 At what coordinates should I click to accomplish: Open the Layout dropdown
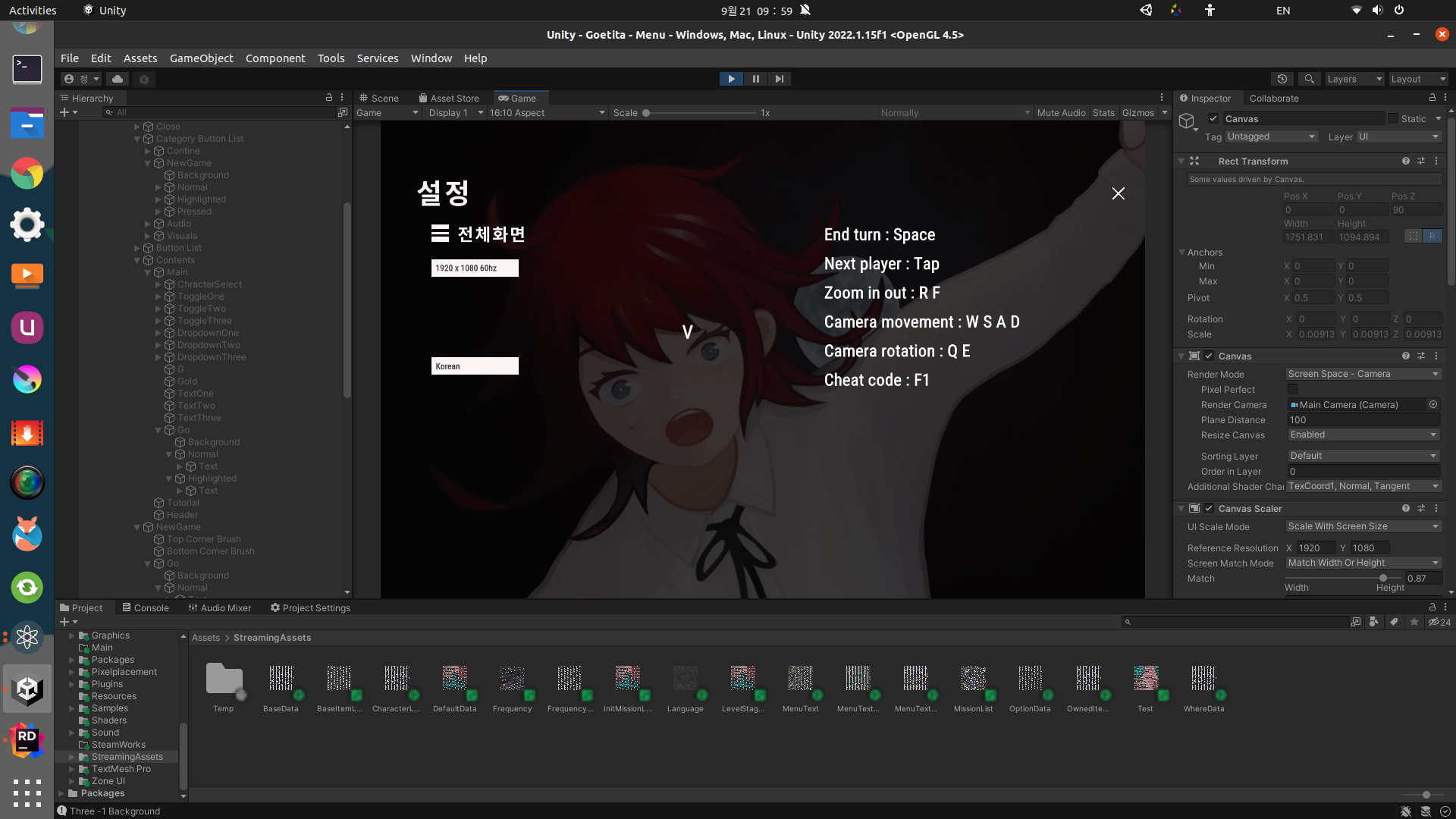1418,79
